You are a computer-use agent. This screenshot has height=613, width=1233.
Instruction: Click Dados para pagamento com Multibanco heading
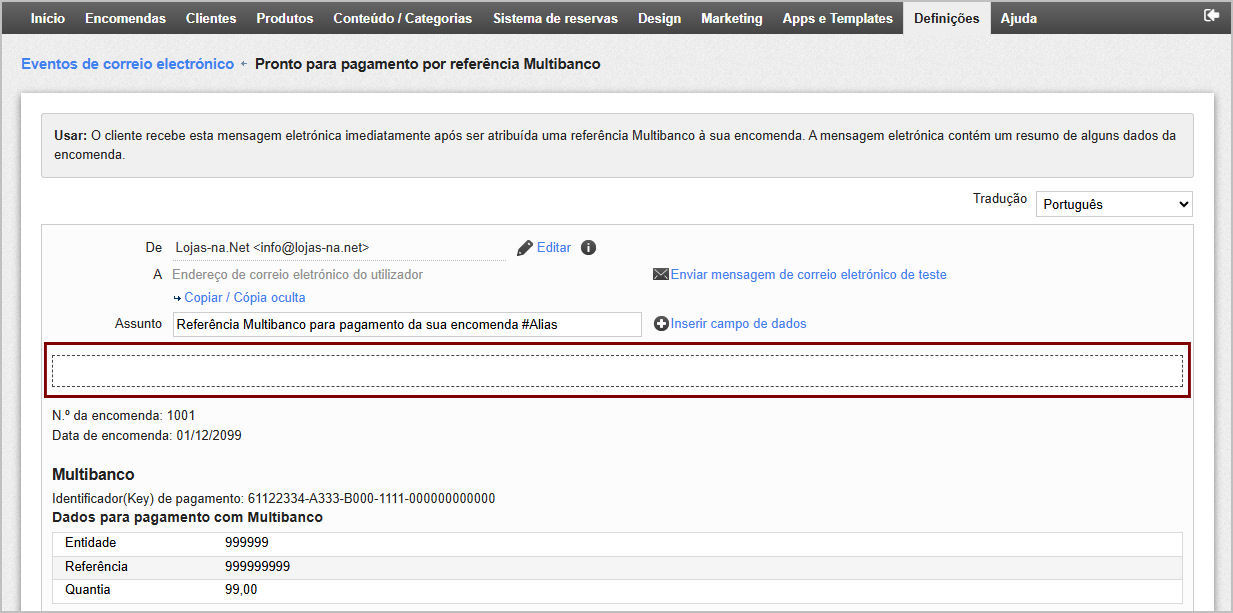(187, 517)
